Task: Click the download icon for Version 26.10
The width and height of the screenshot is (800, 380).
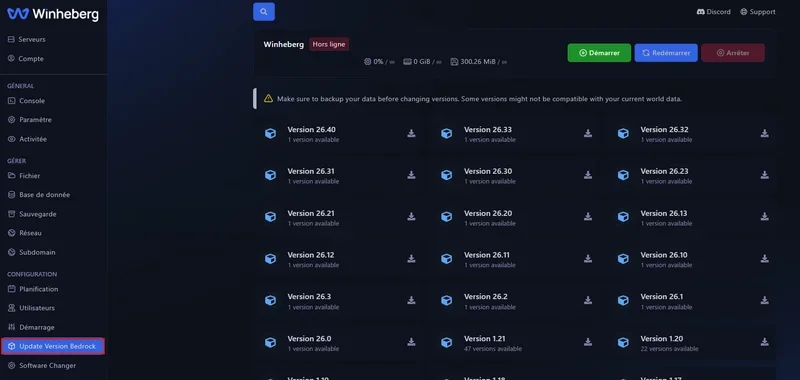Action: pyautogui.click(x=764, y=259)
